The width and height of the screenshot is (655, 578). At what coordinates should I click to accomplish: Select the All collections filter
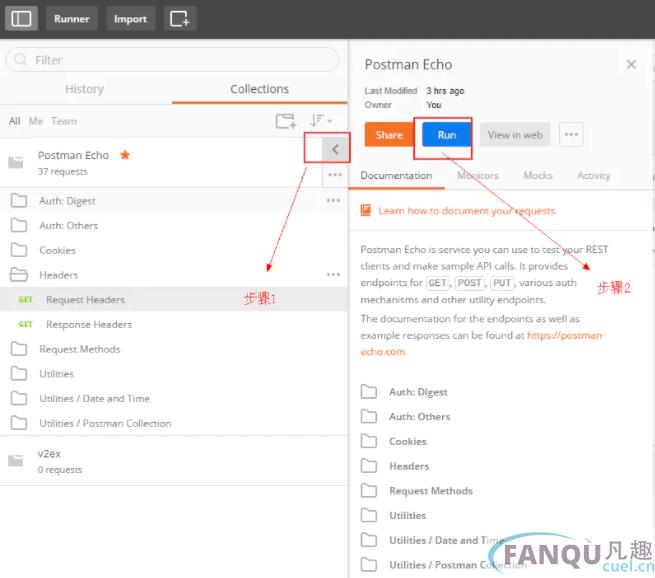point(15,121)
